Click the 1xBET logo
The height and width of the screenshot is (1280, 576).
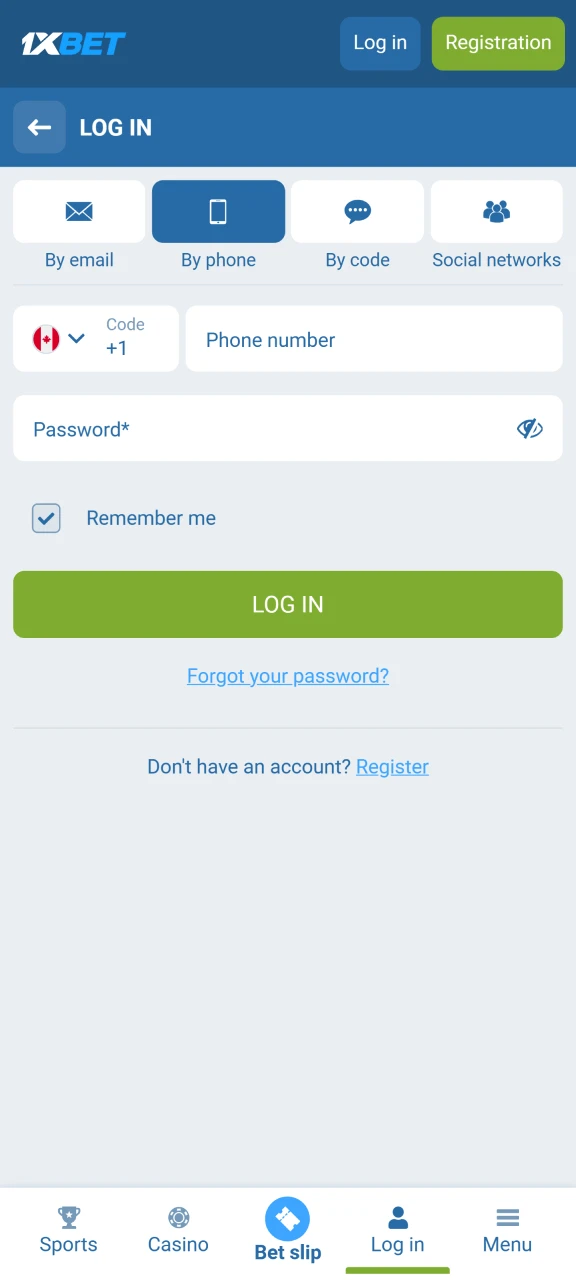coord(72,43)
